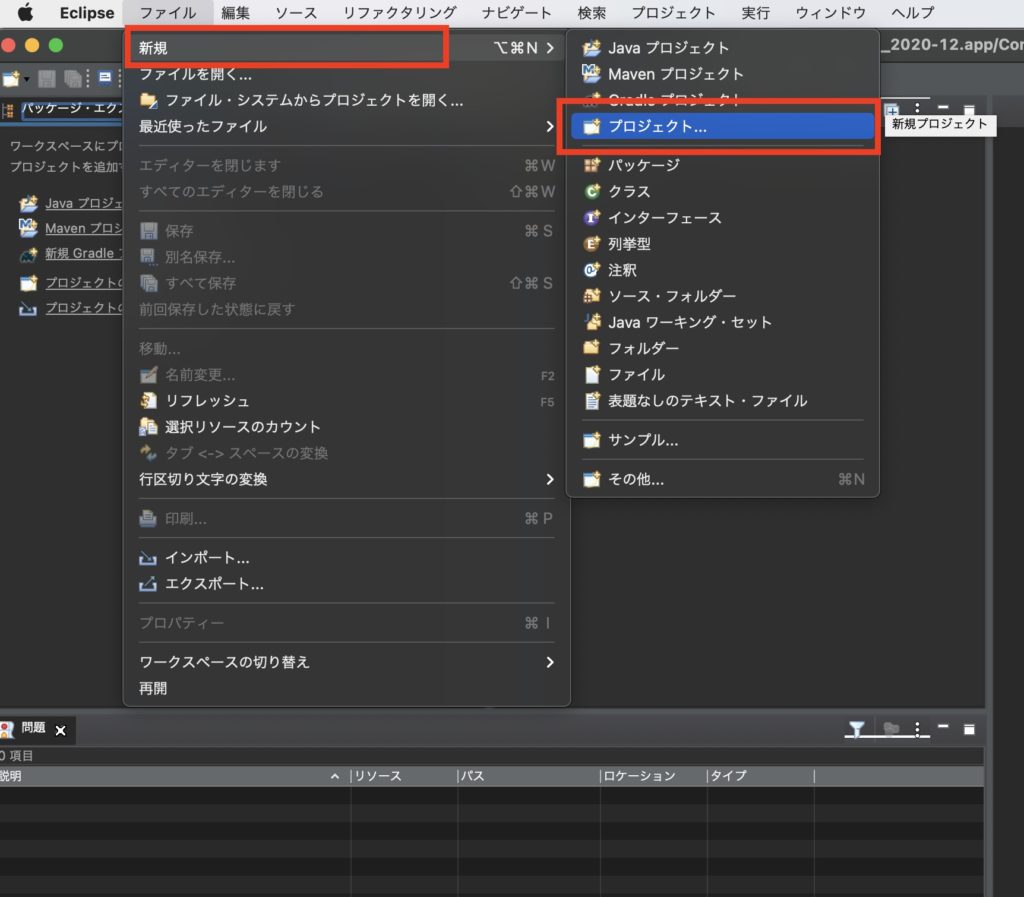Click the エクスポート... icon in the File menu
The width and height of the screenshot is (1024, 897).
point(148,584)
